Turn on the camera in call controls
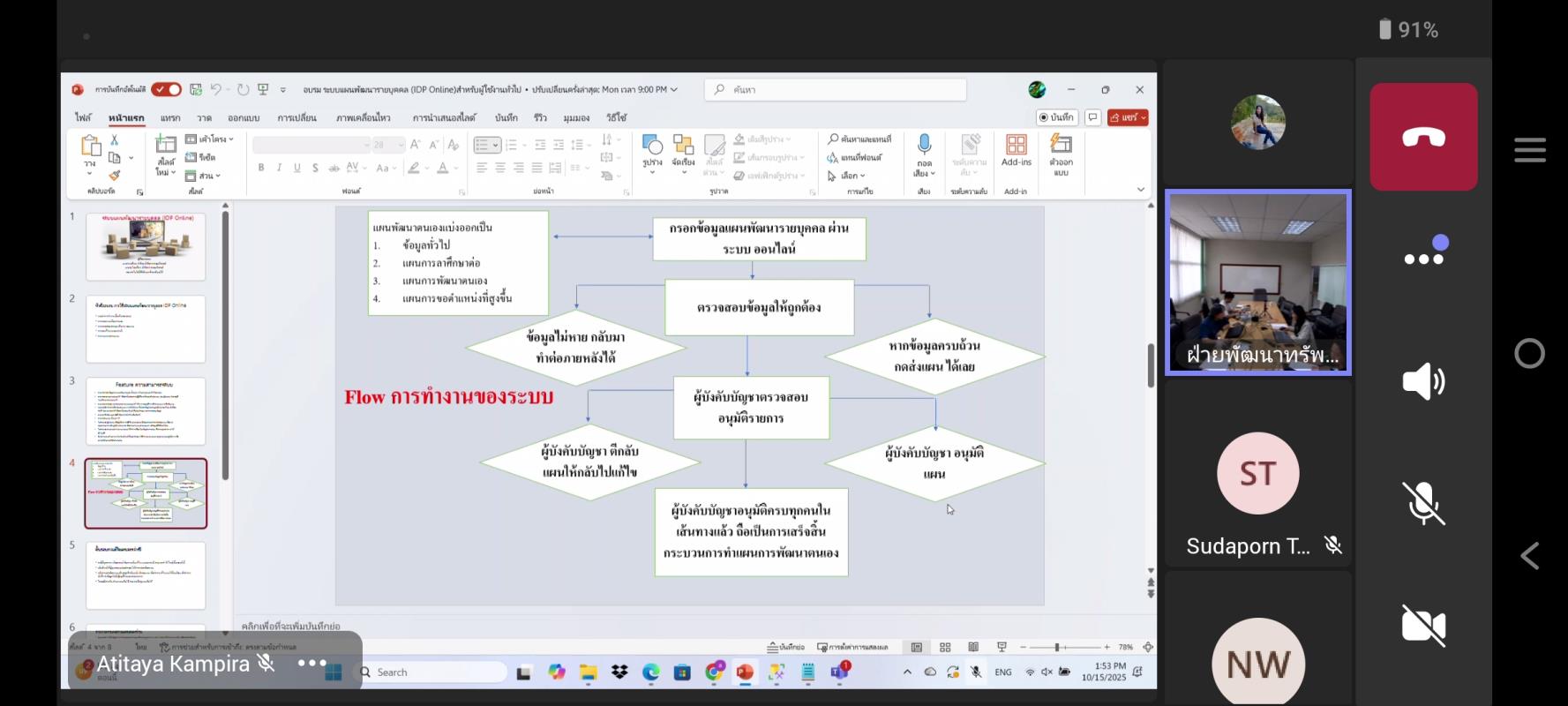The height and width of the screenshot is (706, 1568). [1422, 626]
